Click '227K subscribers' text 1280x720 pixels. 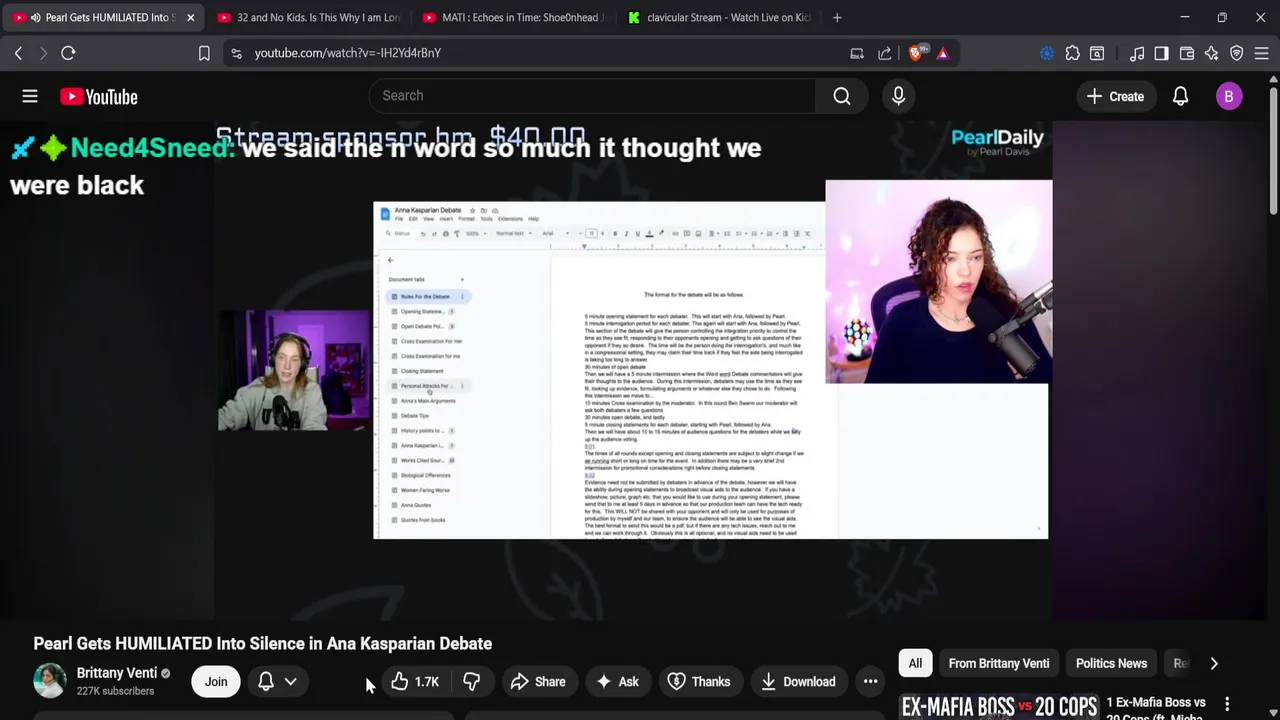115,691
